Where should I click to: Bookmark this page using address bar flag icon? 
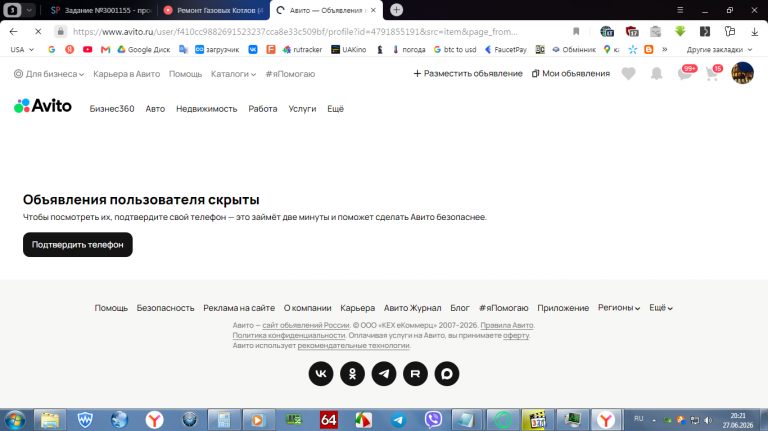[576, 31]
